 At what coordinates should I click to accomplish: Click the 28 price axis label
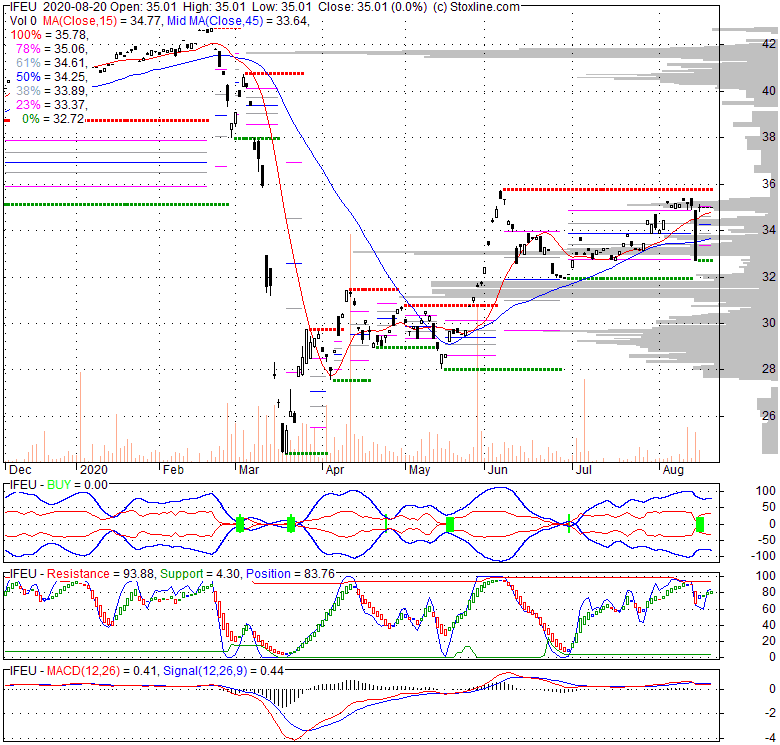click(769, 369)
